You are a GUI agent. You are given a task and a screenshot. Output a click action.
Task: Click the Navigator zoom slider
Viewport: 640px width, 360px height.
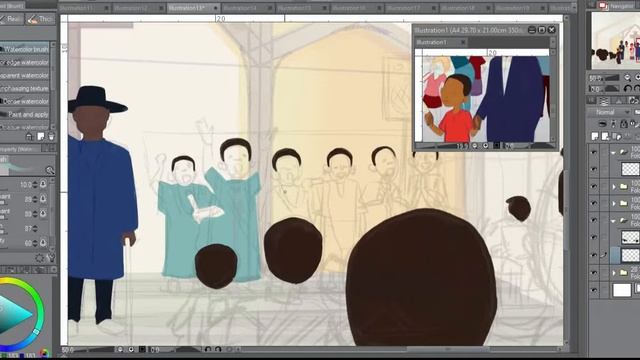[612, 78]
